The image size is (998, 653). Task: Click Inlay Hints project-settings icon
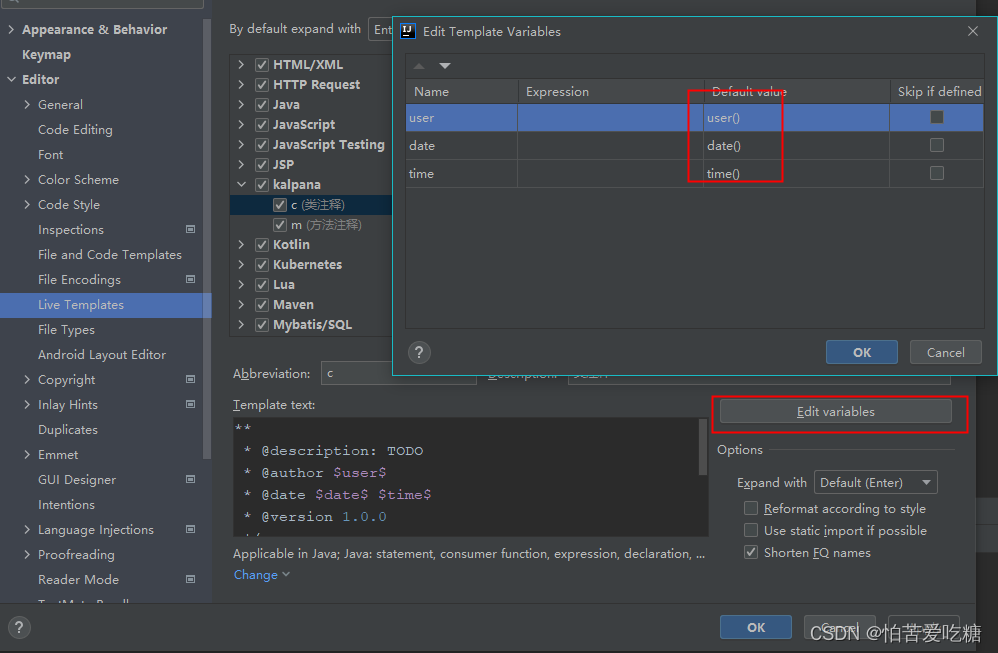click(190, 404)
